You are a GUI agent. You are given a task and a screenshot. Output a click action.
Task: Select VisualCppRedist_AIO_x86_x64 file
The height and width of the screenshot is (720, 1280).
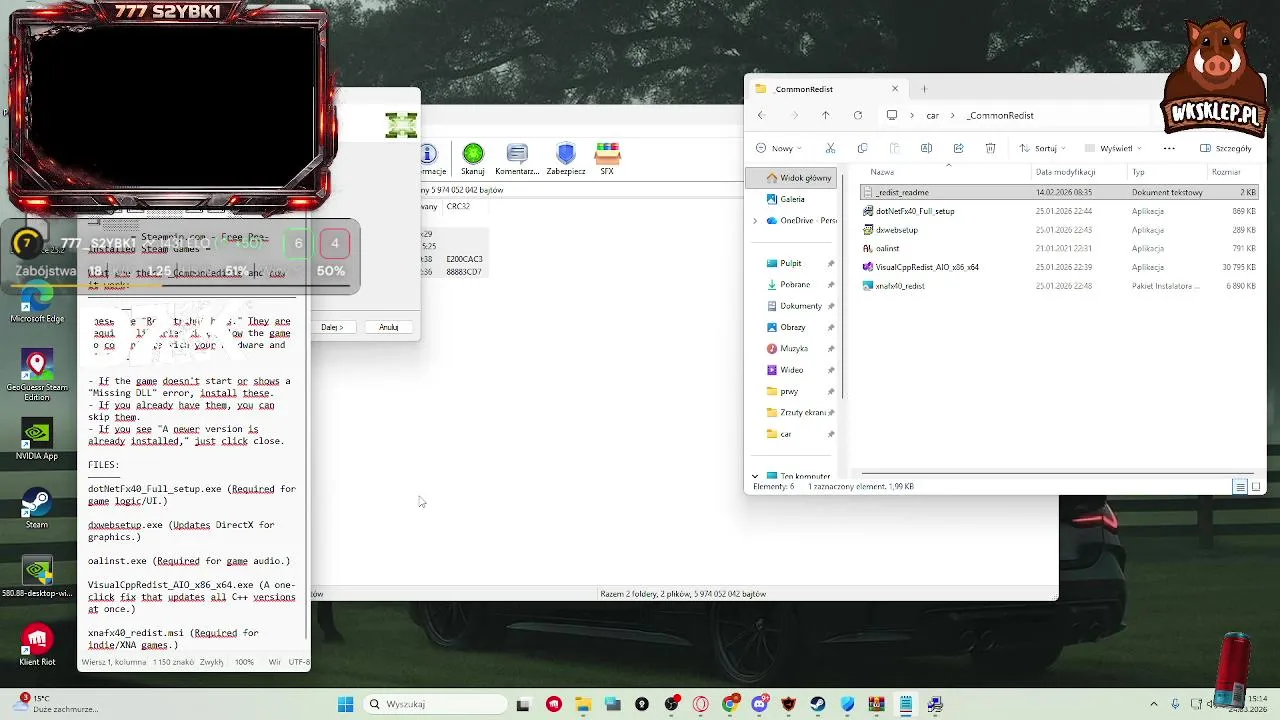[1058, 267]
